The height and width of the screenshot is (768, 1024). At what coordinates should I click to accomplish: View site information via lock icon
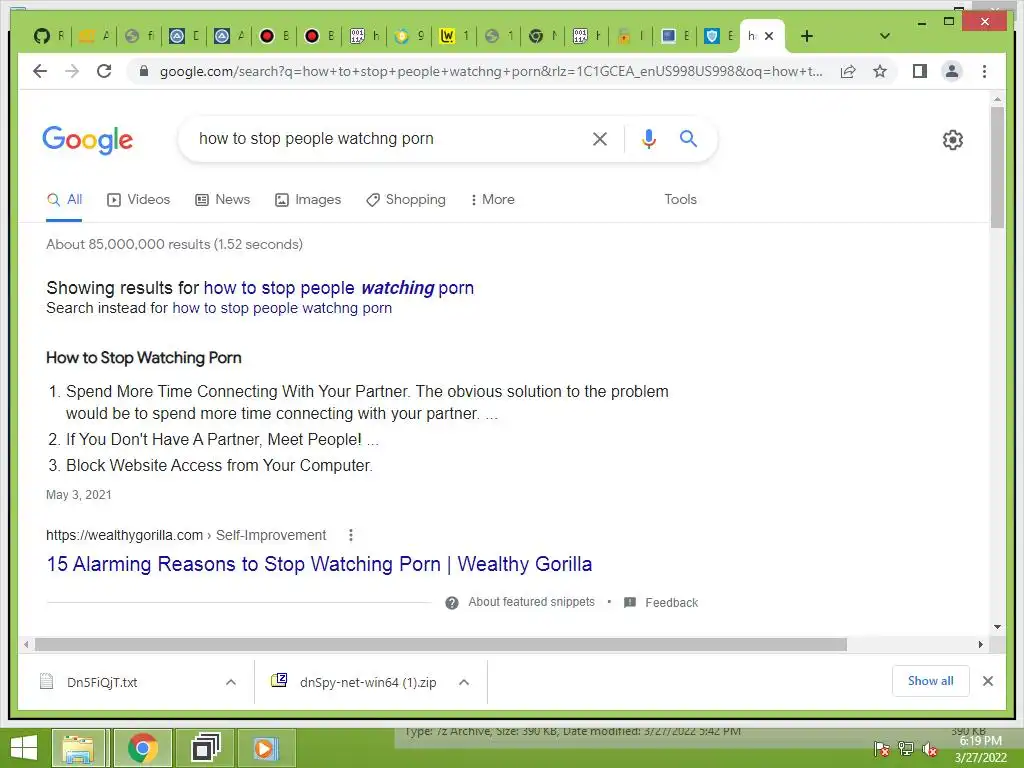pyautogui.click(x=144, y=71)
